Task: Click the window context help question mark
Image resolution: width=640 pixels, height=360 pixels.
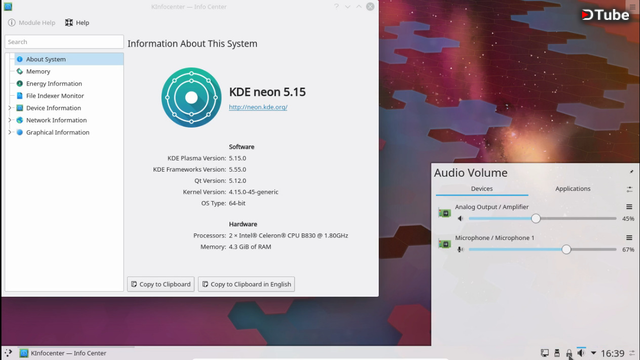Action: [x=336, y=7]
